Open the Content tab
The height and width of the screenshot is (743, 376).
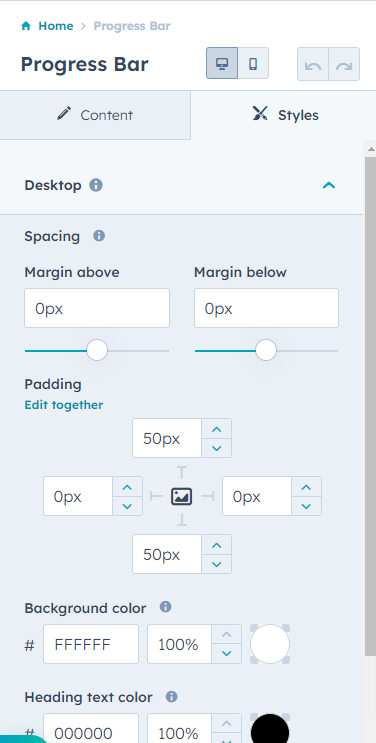click(x=95, y=115)
